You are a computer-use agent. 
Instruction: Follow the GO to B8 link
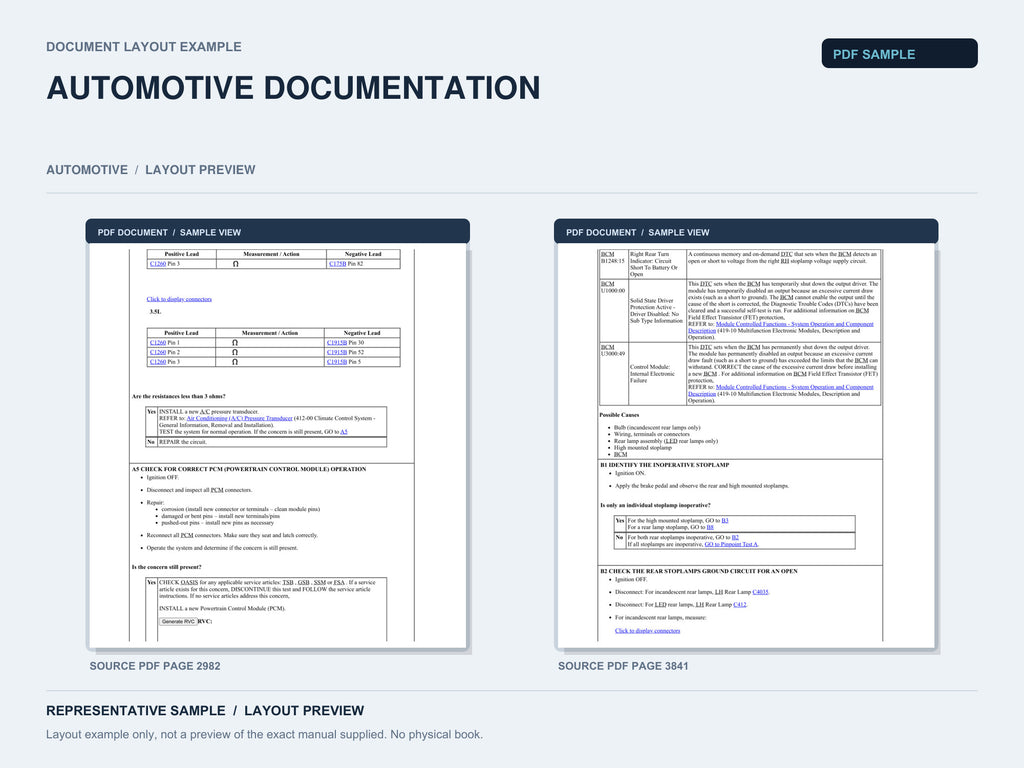tap(710, 527)
